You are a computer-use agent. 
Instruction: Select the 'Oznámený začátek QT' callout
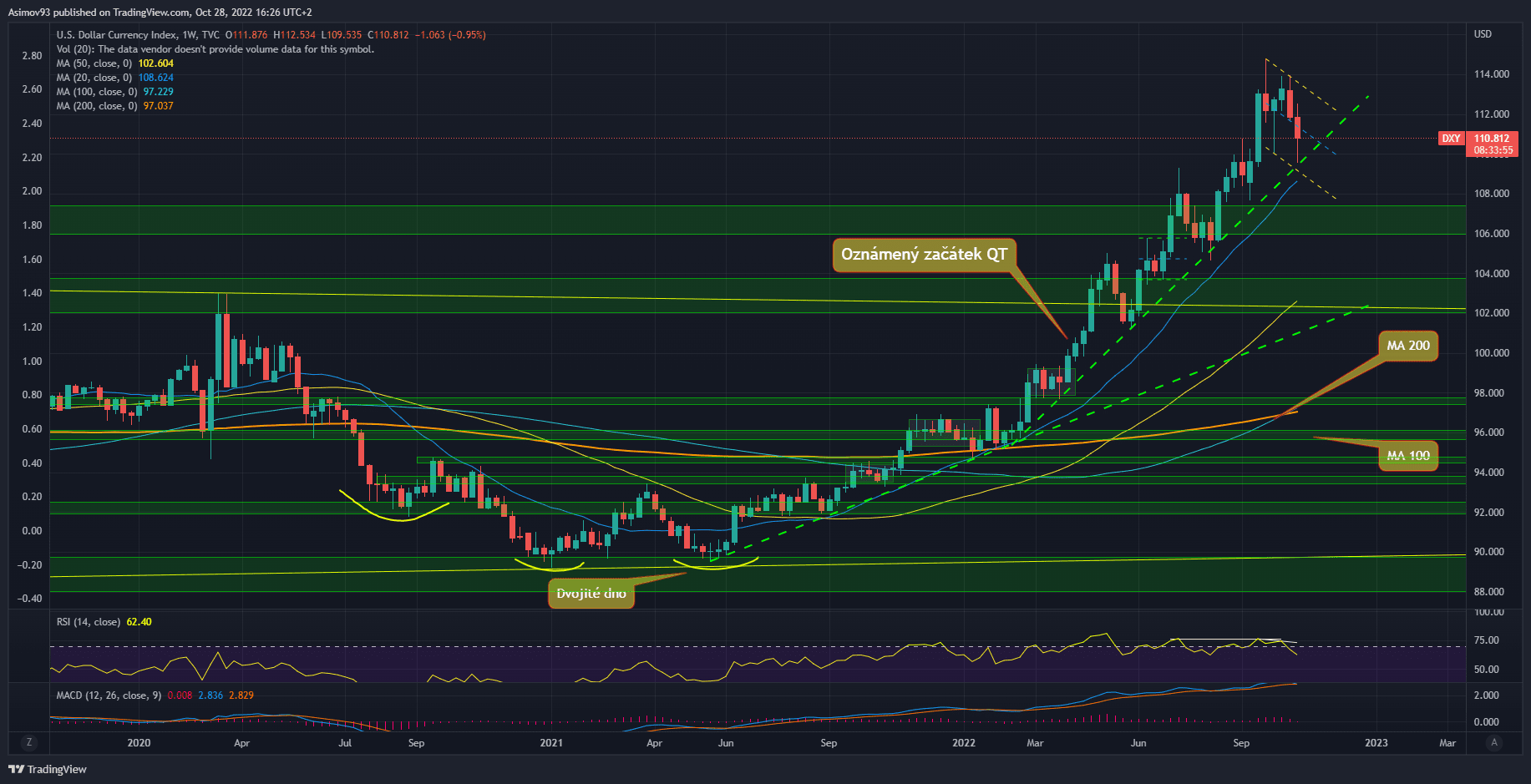coord(924,255)
